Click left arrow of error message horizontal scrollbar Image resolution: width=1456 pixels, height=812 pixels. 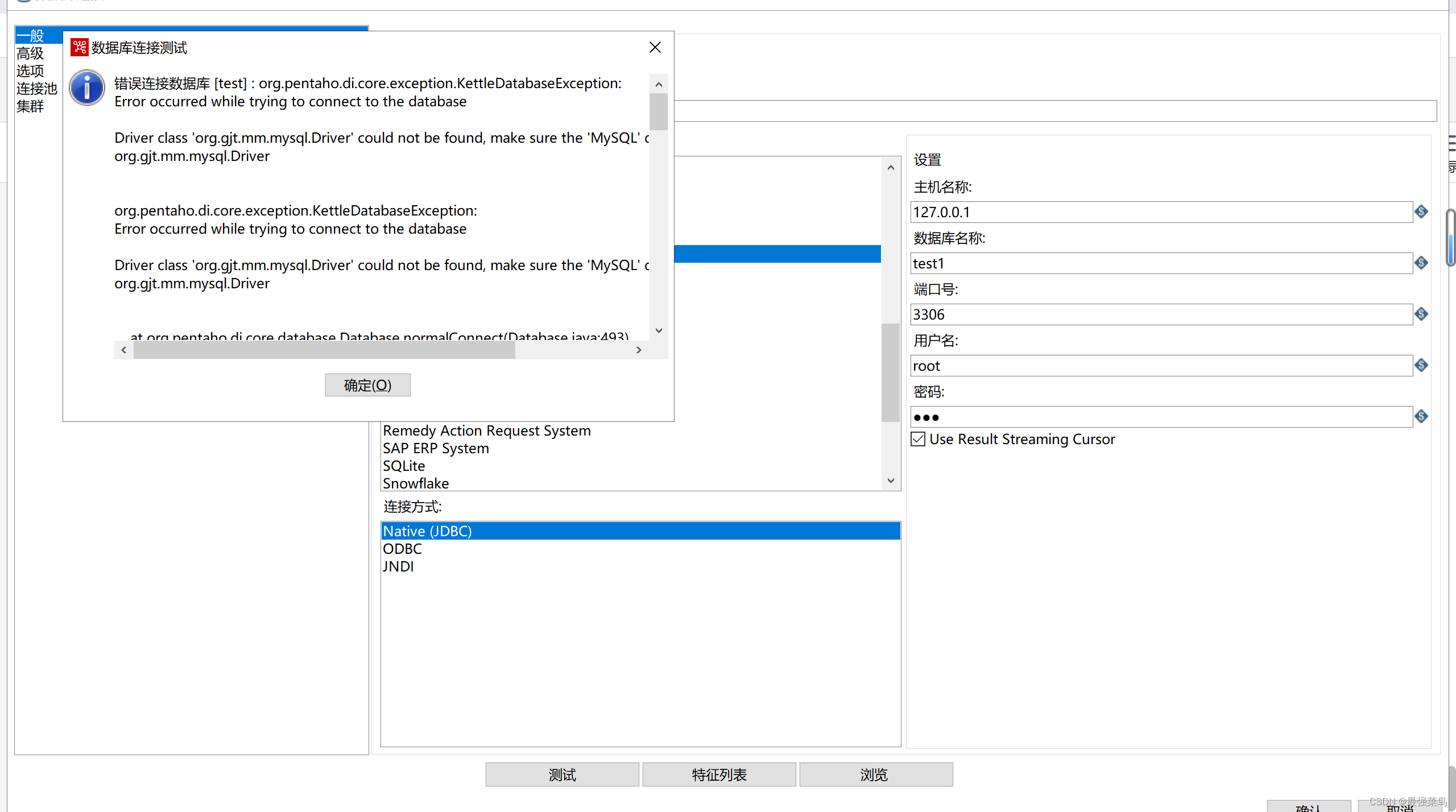124,350
